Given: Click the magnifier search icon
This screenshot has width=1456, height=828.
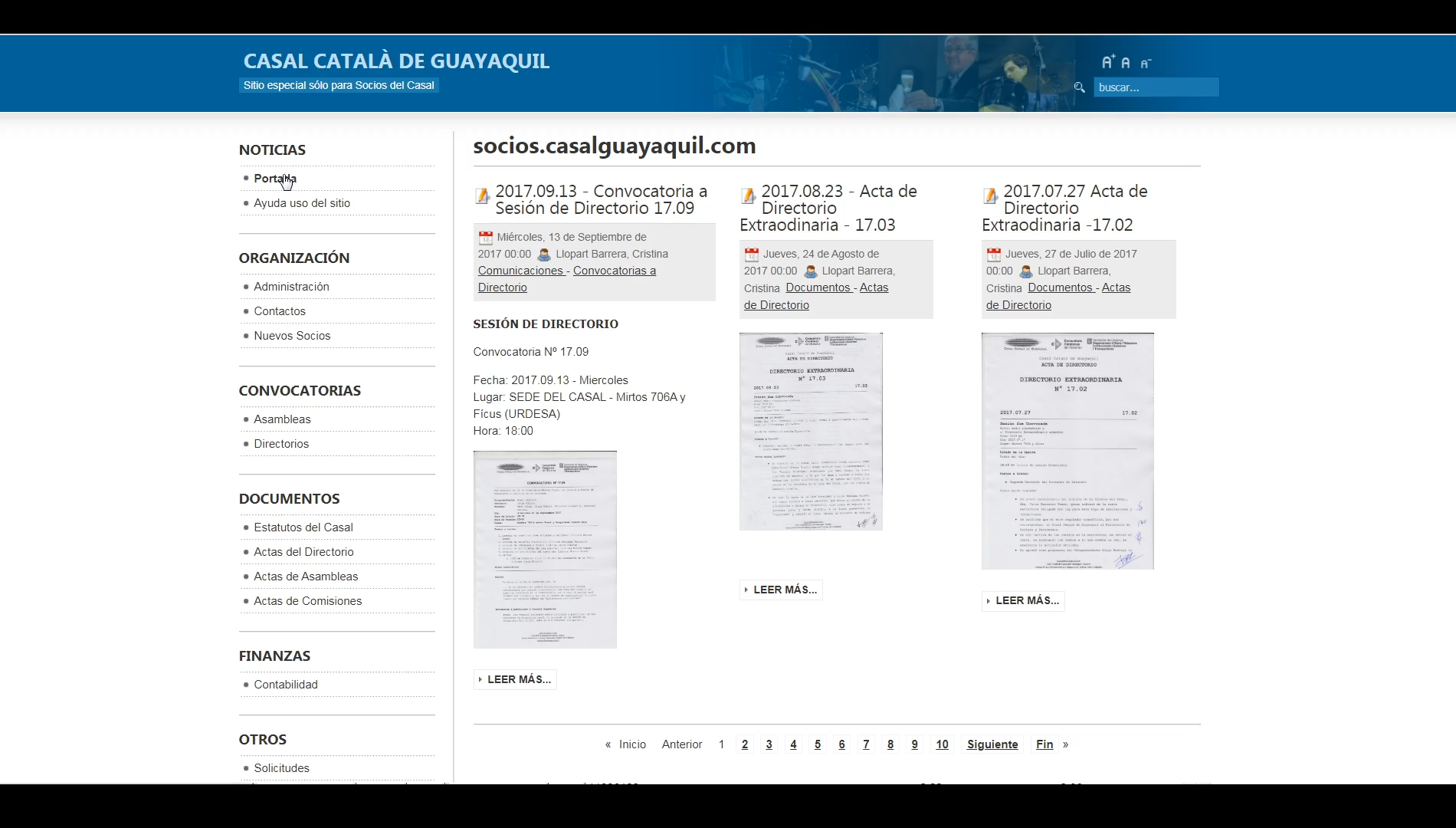Looking at the screenshot, I should (1080, 87).
